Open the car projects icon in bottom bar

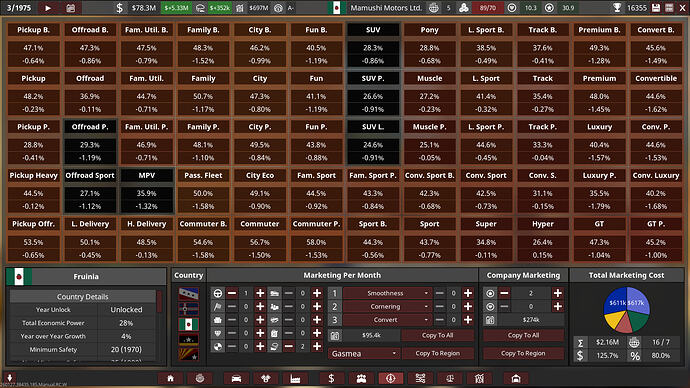tap(236, 378)
